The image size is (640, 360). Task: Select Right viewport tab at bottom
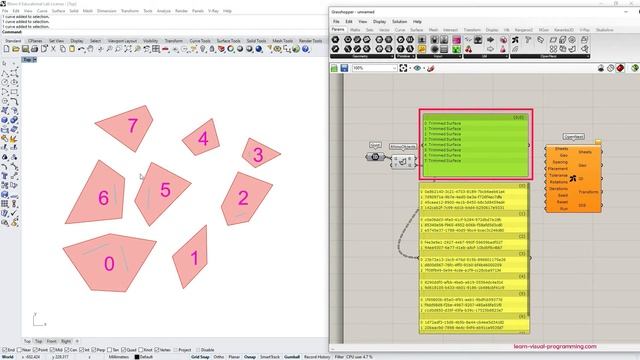tap(66, 341)
